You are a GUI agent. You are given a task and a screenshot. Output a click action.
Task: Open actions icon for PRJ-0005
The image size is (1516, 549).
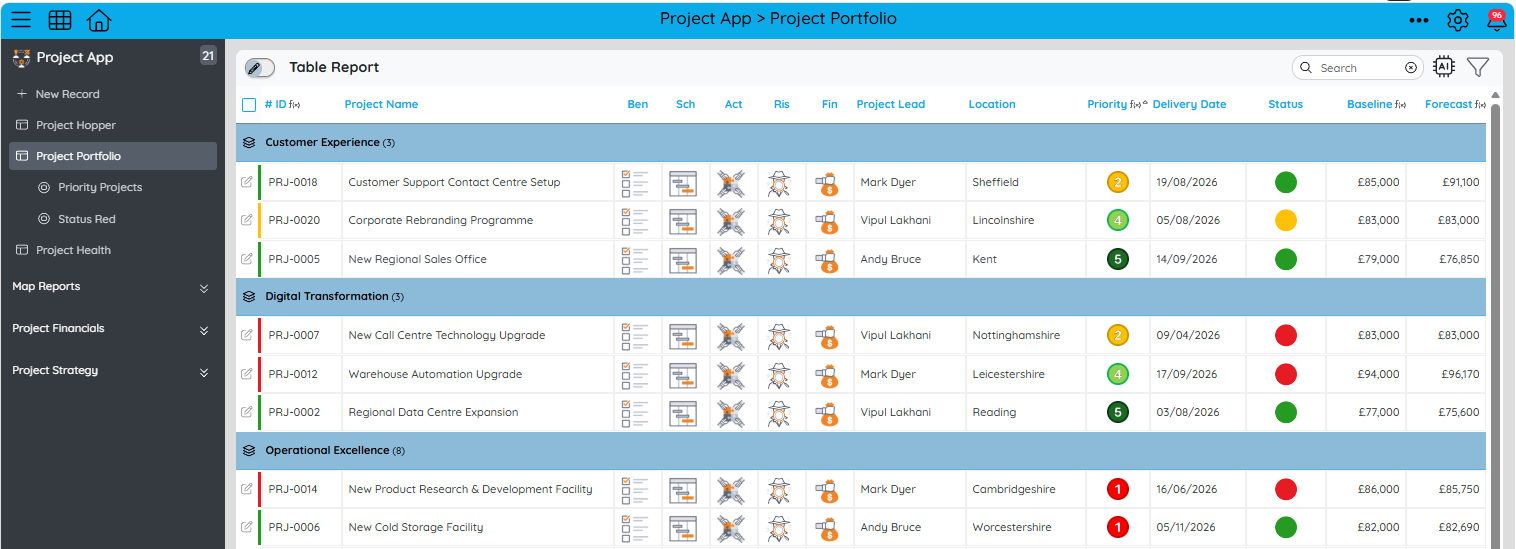coord(731,260)
